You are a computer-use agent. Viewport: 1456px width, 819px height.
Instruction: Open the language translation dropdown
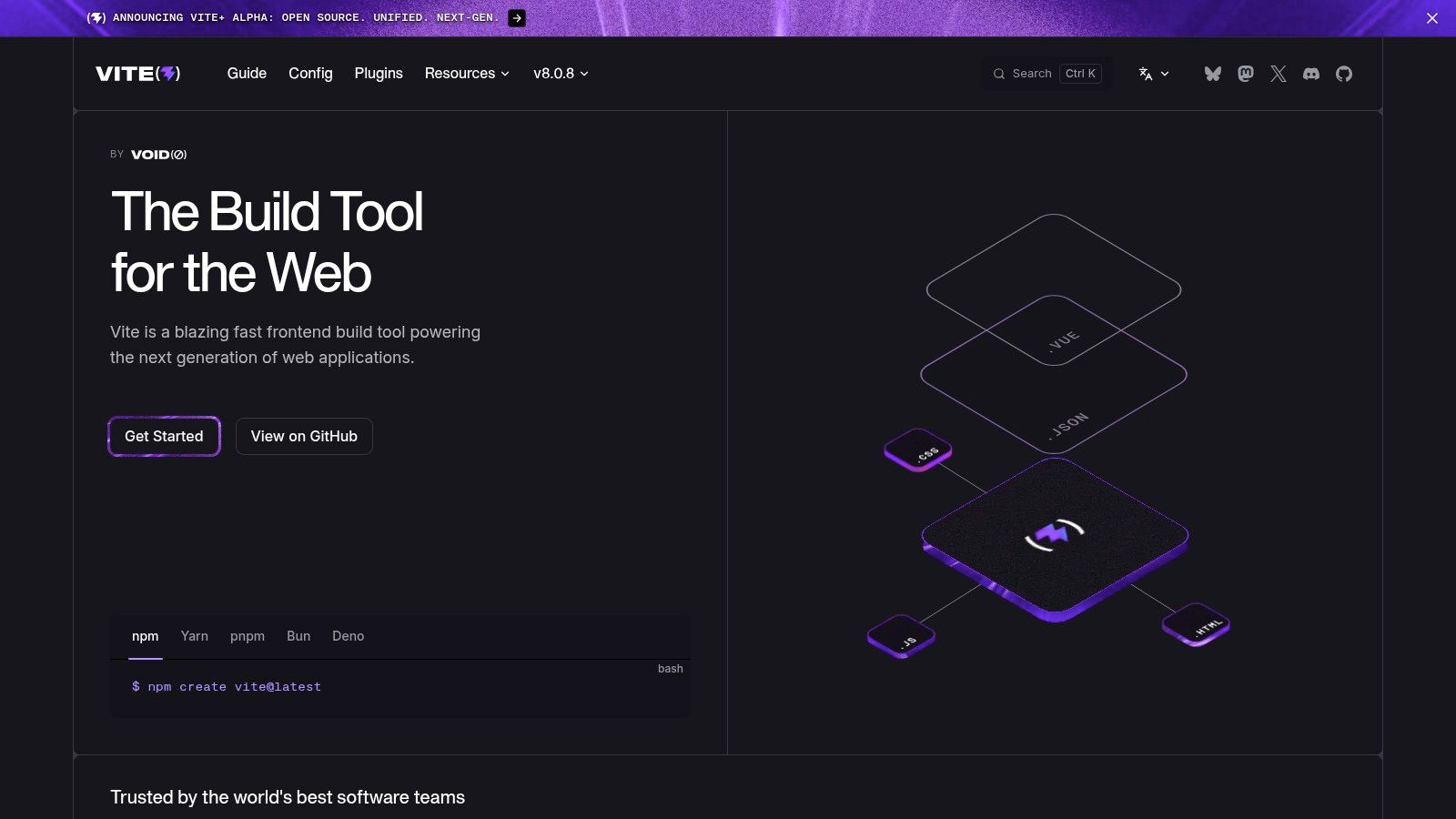tap(1153, 74)
